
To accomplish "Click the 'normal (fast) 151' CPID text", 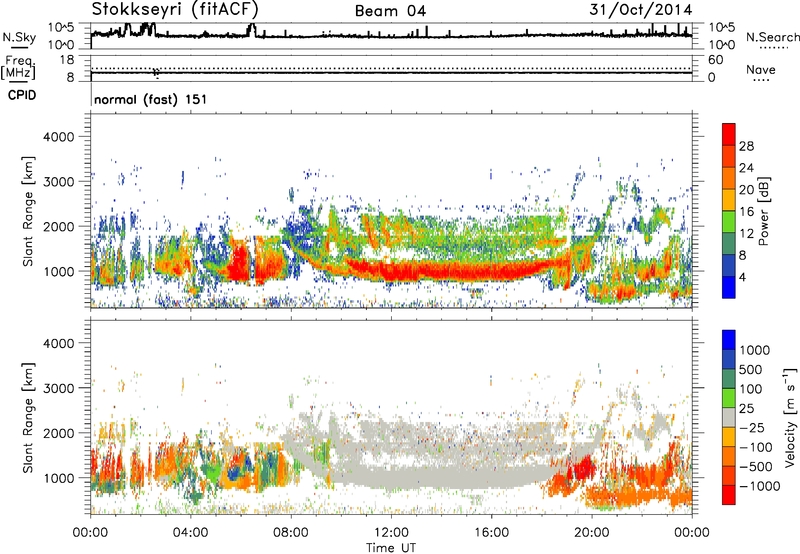I will (x=151, y=99).
